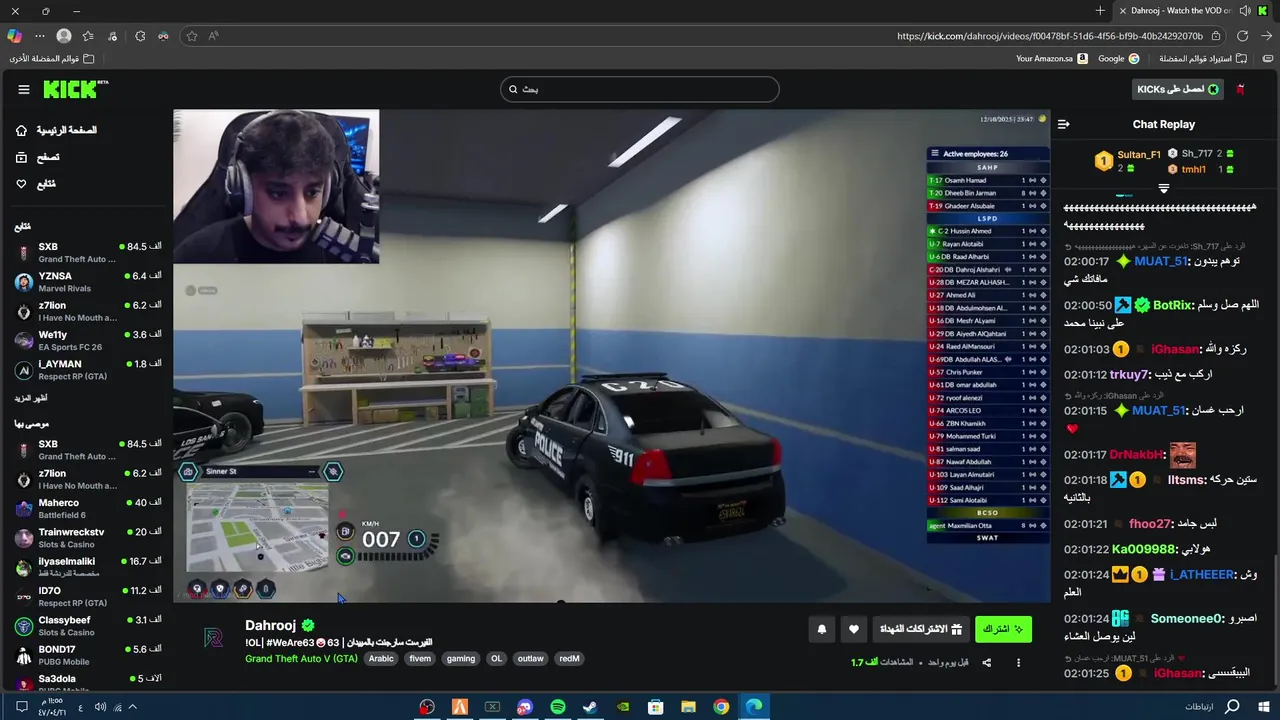
Task: Click username DrNakbH in chat
Action: (1136, 455)
